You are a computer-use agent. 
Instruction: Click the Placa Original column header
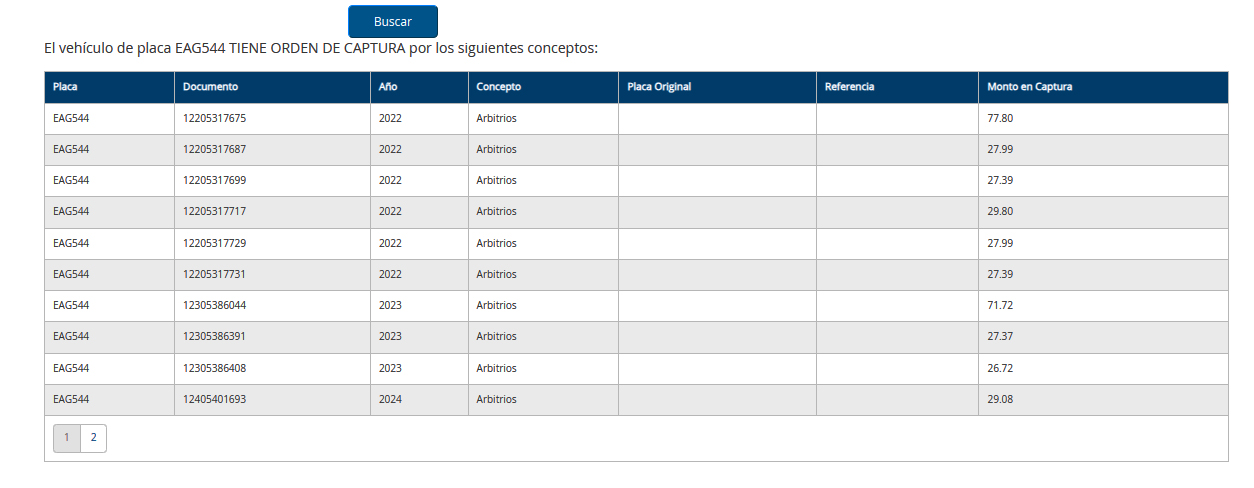point(658,87)
